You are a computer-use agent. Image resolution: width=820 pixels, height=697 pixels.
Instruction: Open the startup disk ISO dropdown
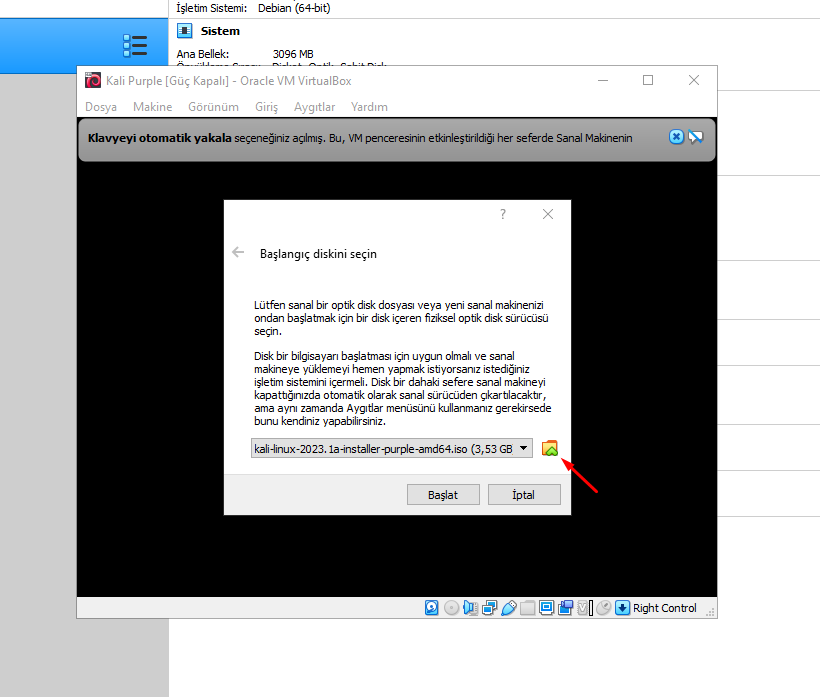pos(392,449)
